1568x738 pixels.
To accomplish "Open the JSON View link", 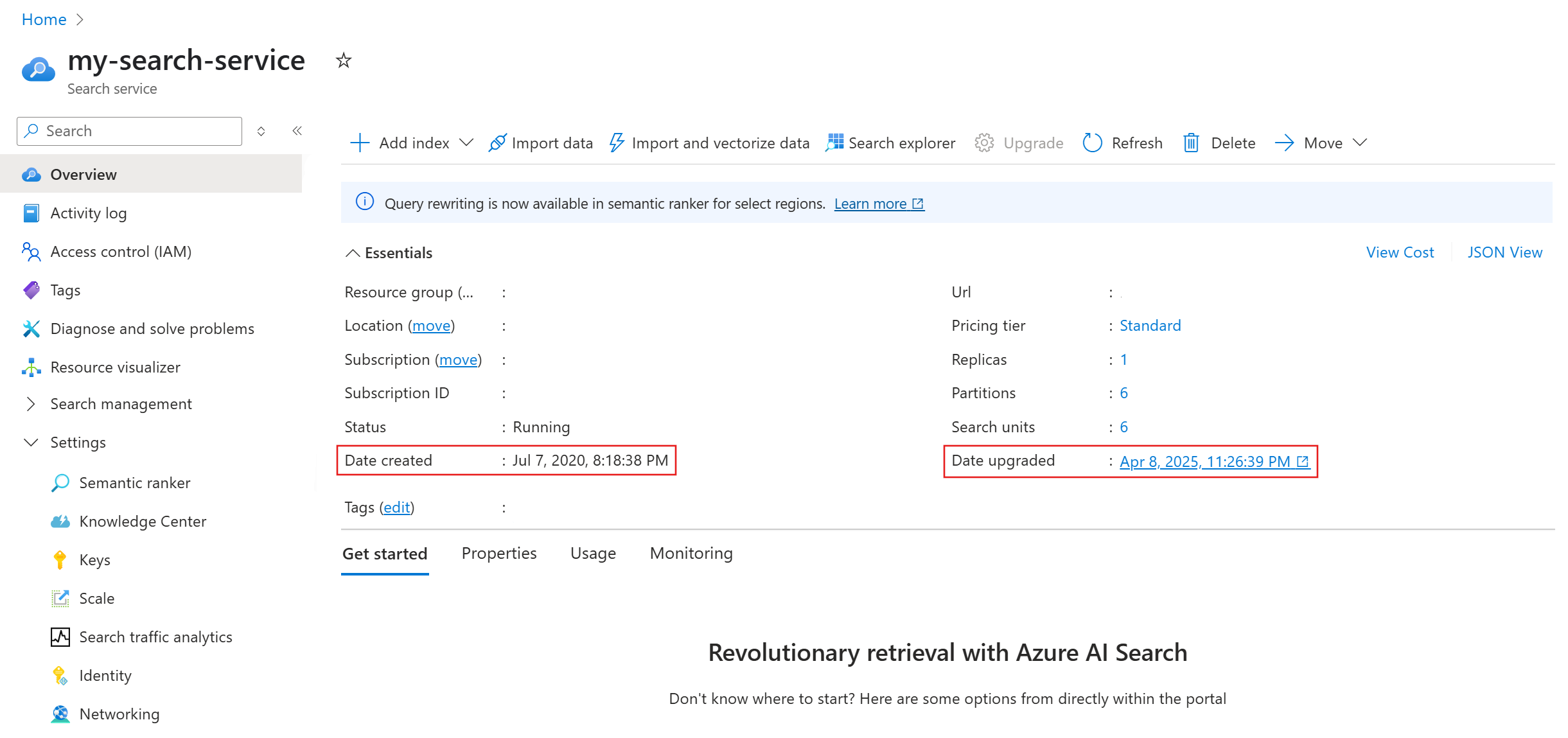I will [x=1504, y=252].
